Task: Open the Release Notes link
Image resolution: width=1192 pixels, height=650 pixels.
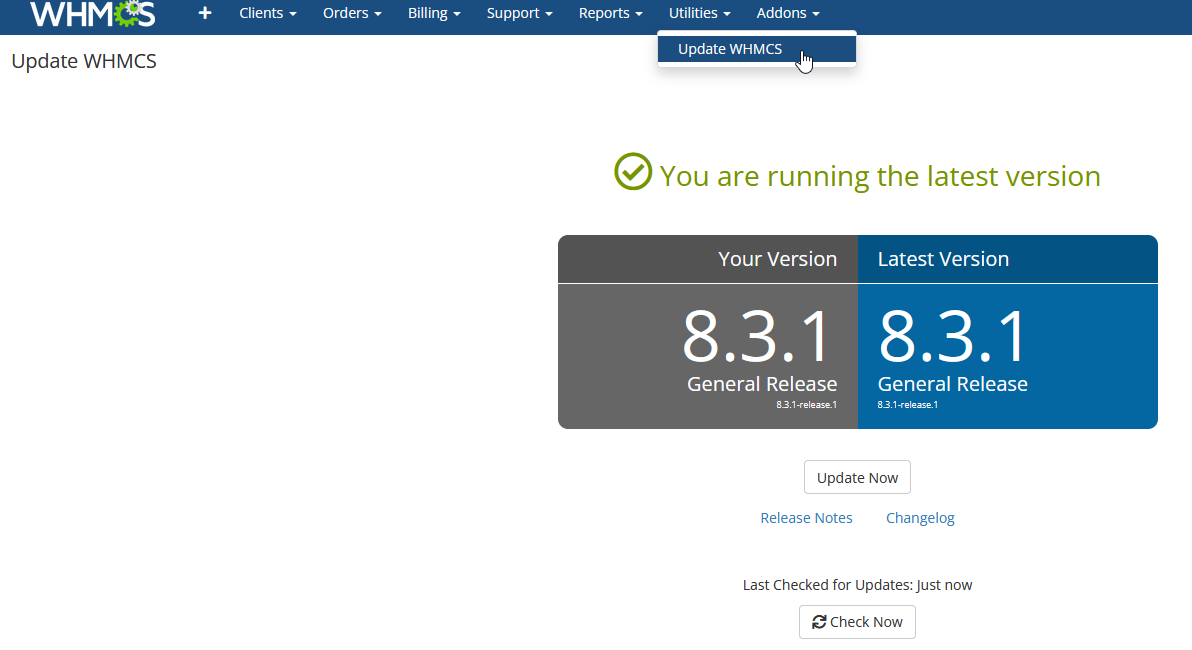Action: [x=807, y=518]
